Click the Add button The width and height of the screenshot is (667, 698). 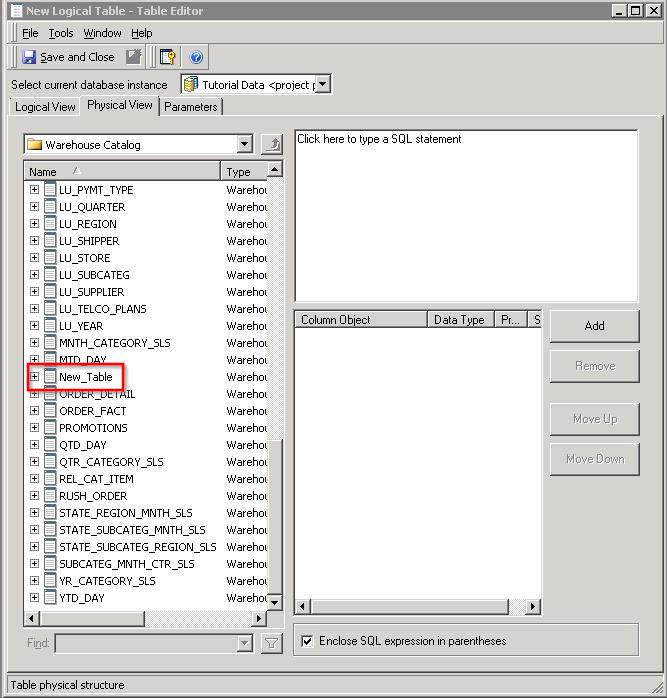[x=594, y=326]
